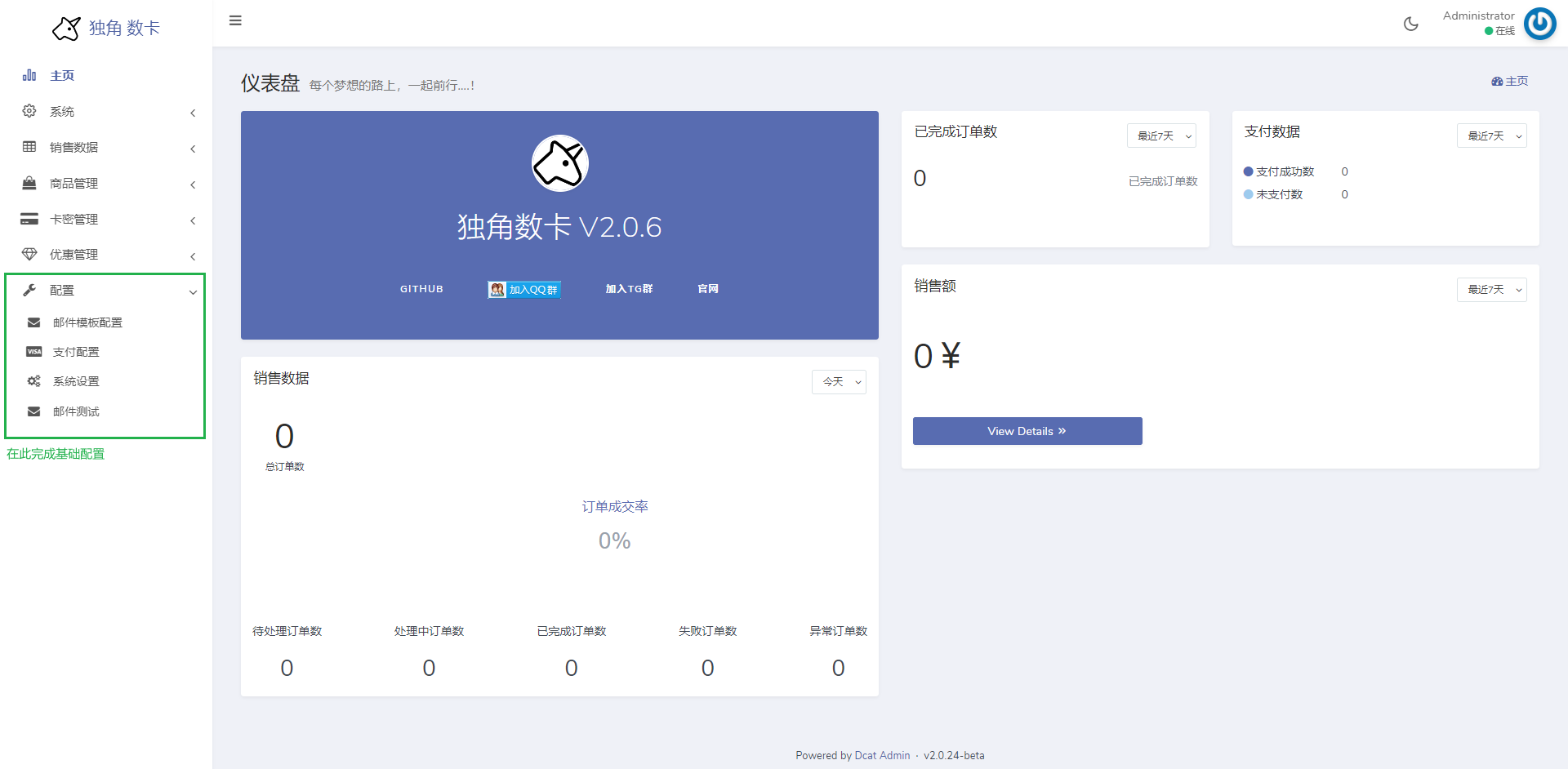Toggle the 支付成功数 legend dot
1568x769 pixels.
[1248, 171]
